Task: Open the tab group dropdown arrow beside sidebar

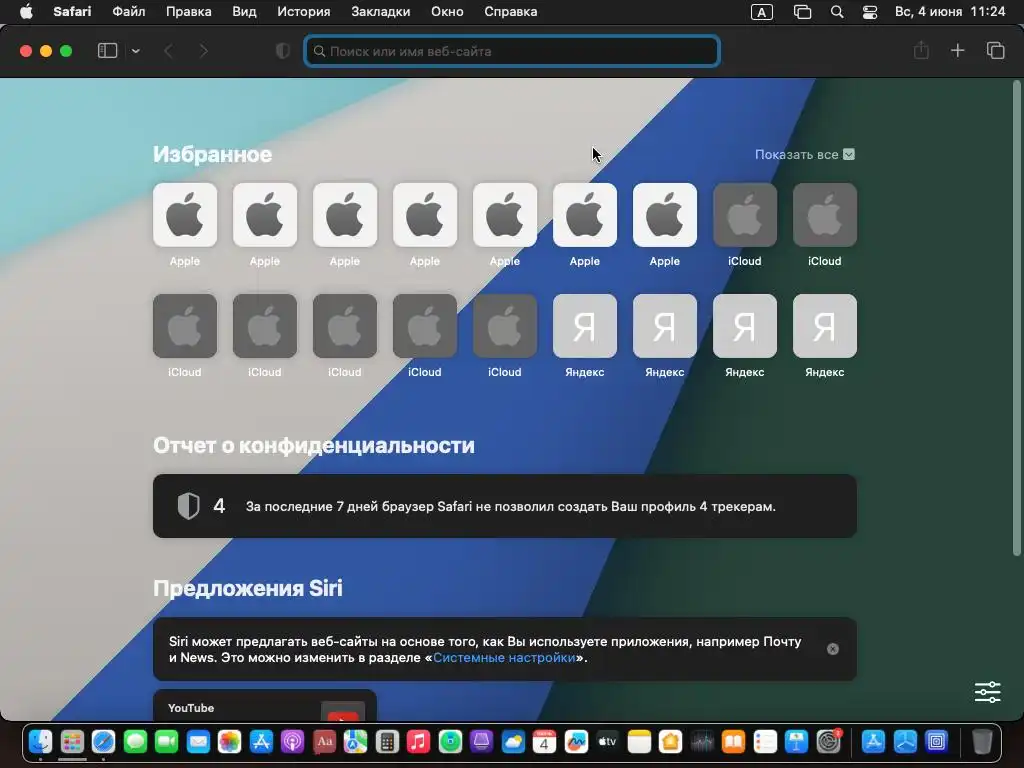Action: [x=135, y=51]
